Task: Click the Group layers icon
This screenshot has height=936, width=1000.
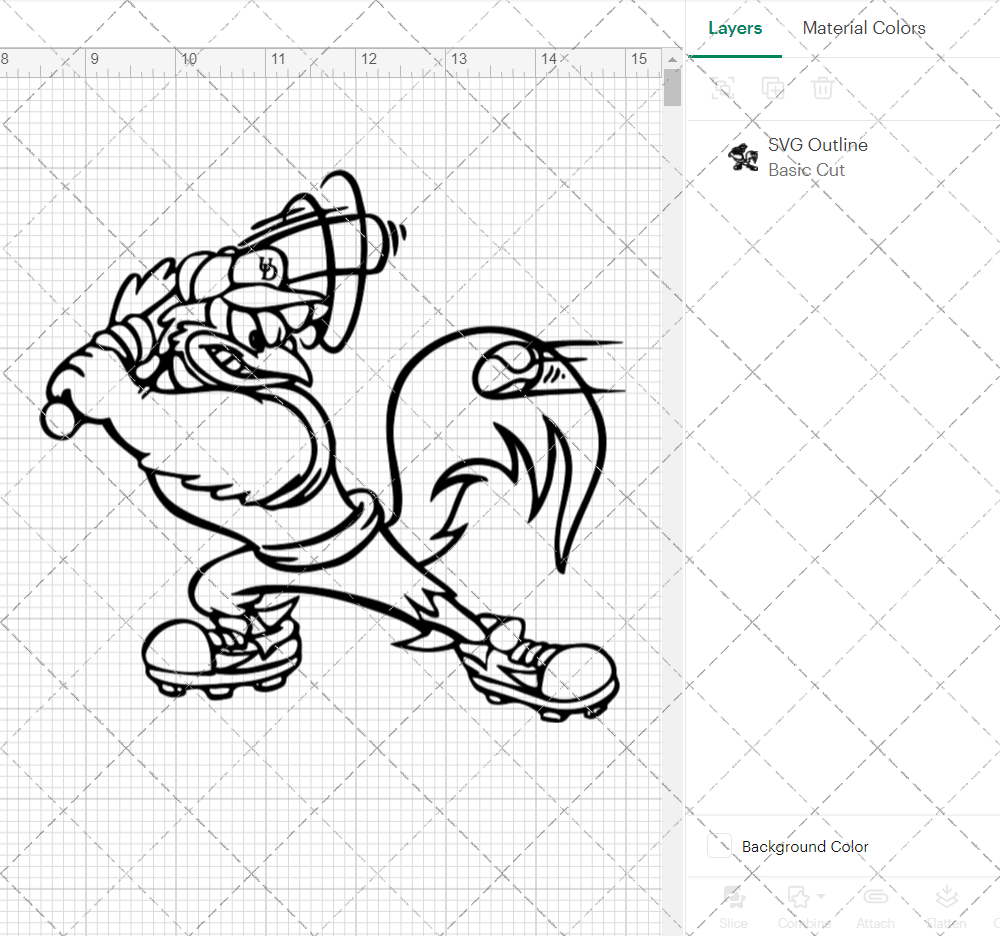Action: (x=723, y=88)
